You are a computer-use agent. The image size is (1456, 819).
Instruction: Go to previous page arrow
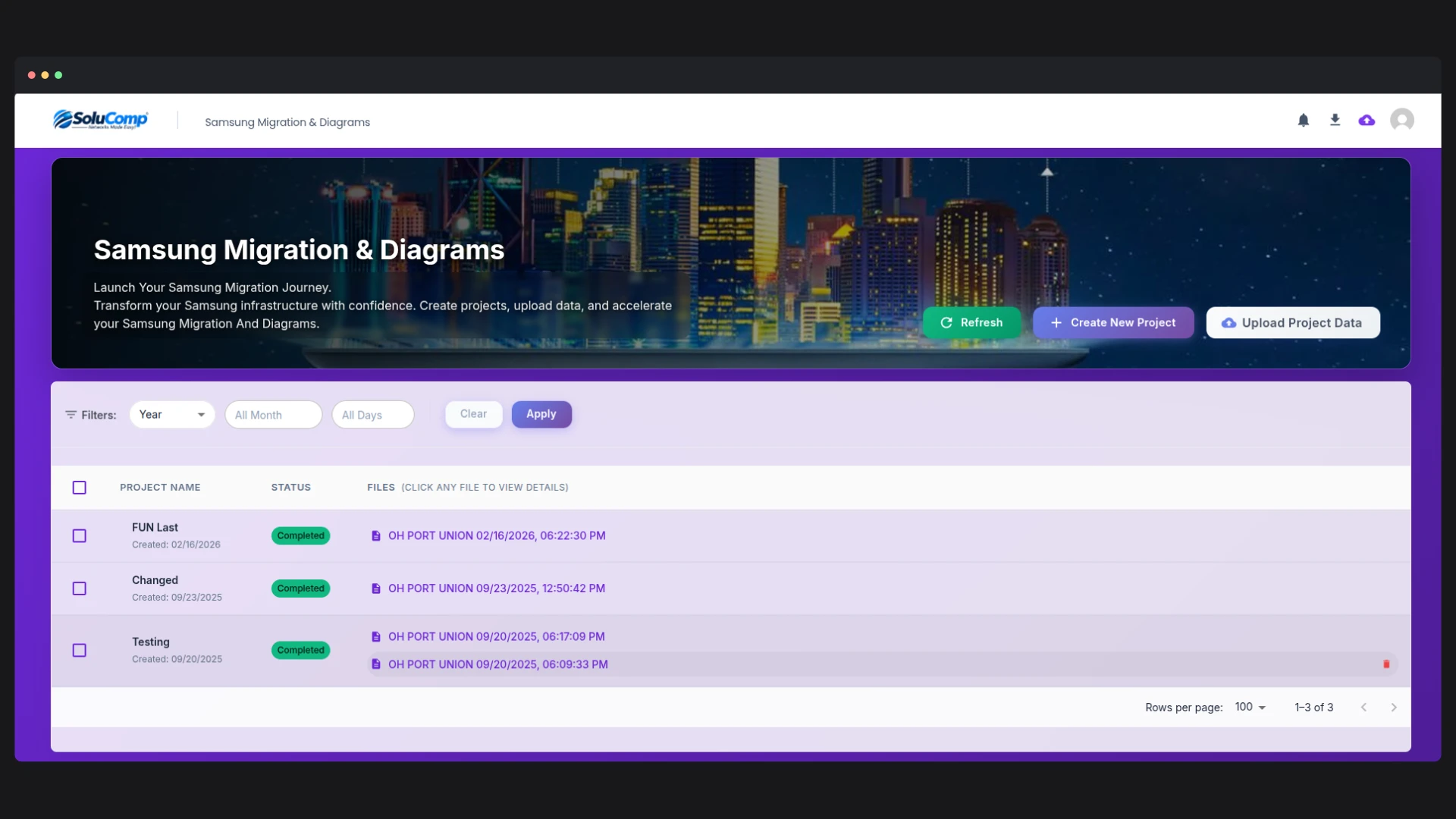[x=1363, y=708]
